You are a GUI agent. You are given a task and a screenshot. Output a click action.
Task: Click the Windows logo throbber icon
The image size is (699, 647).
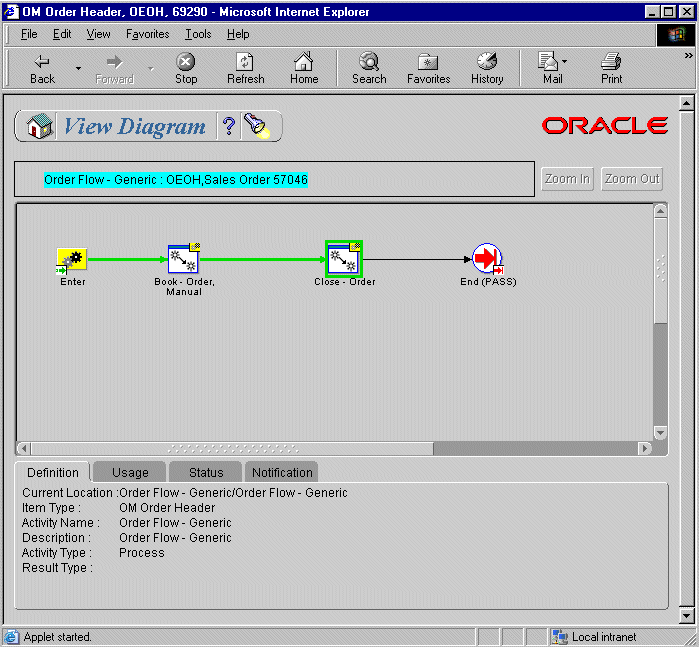click(676, 35)
